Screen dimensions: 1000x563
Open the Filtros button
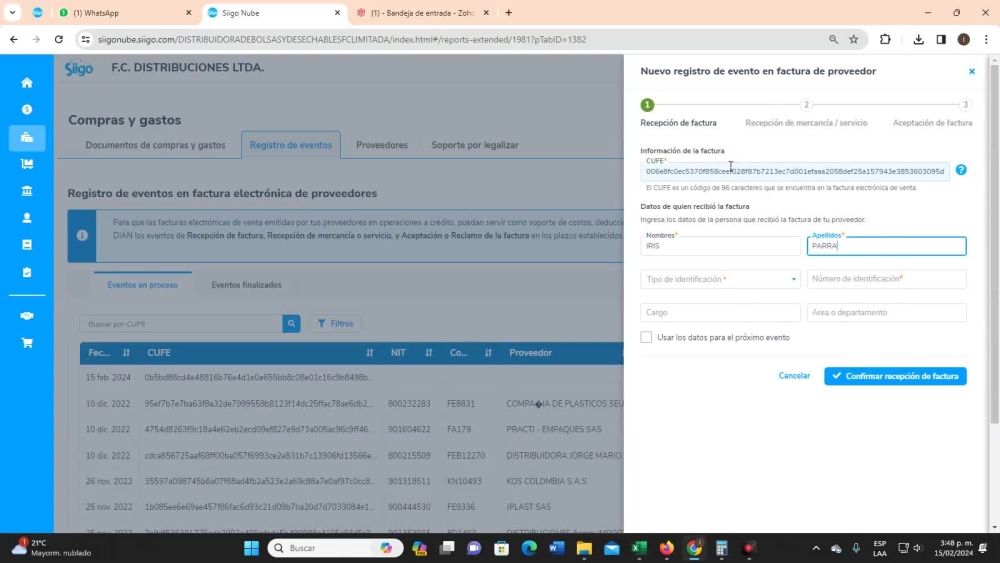(335, 324)
